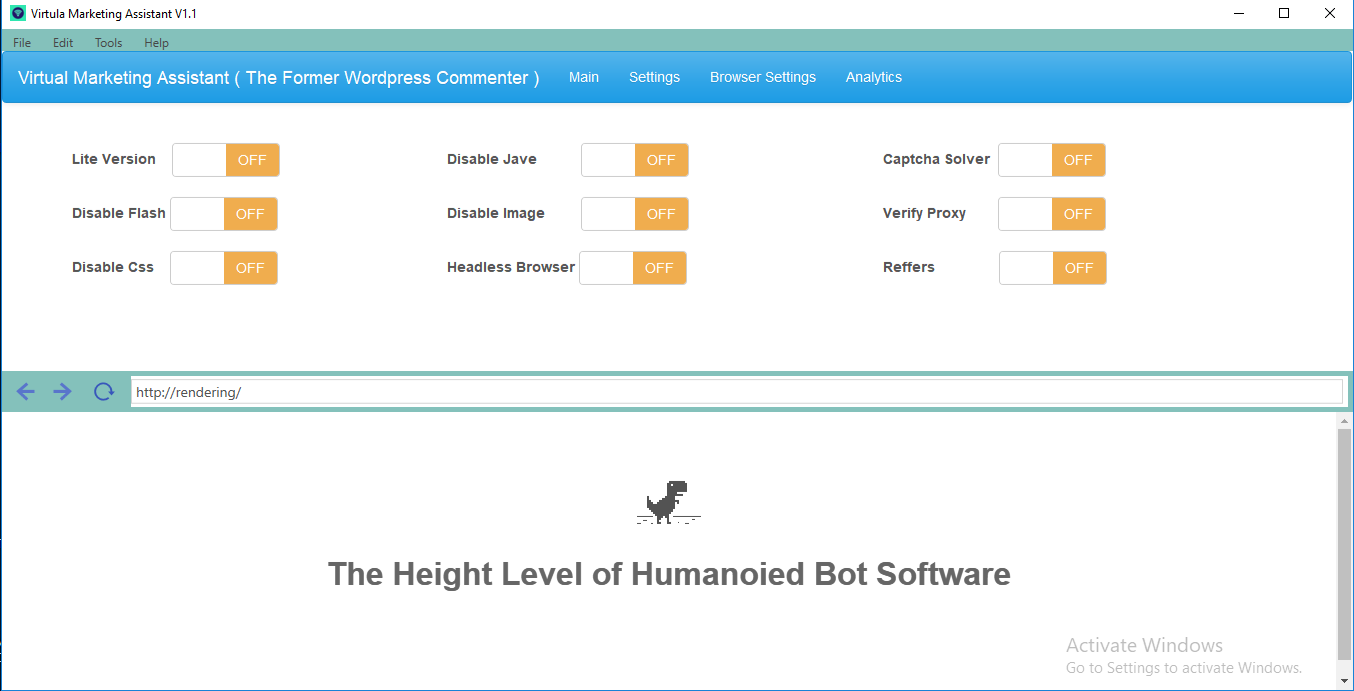
Task: Enable Verify Proxy
Action: pyautogui.click(x=1051, y=213)
